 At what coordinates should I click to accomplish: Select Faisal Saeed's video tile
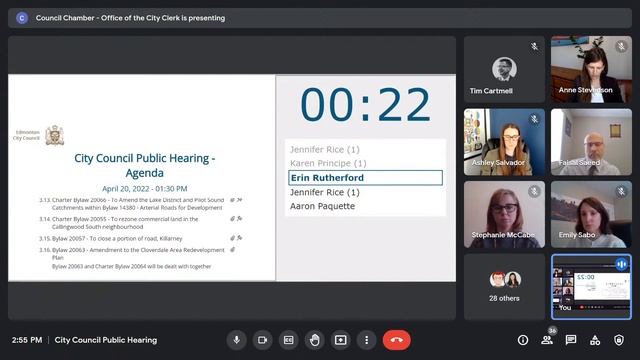[x=591, y=142]
